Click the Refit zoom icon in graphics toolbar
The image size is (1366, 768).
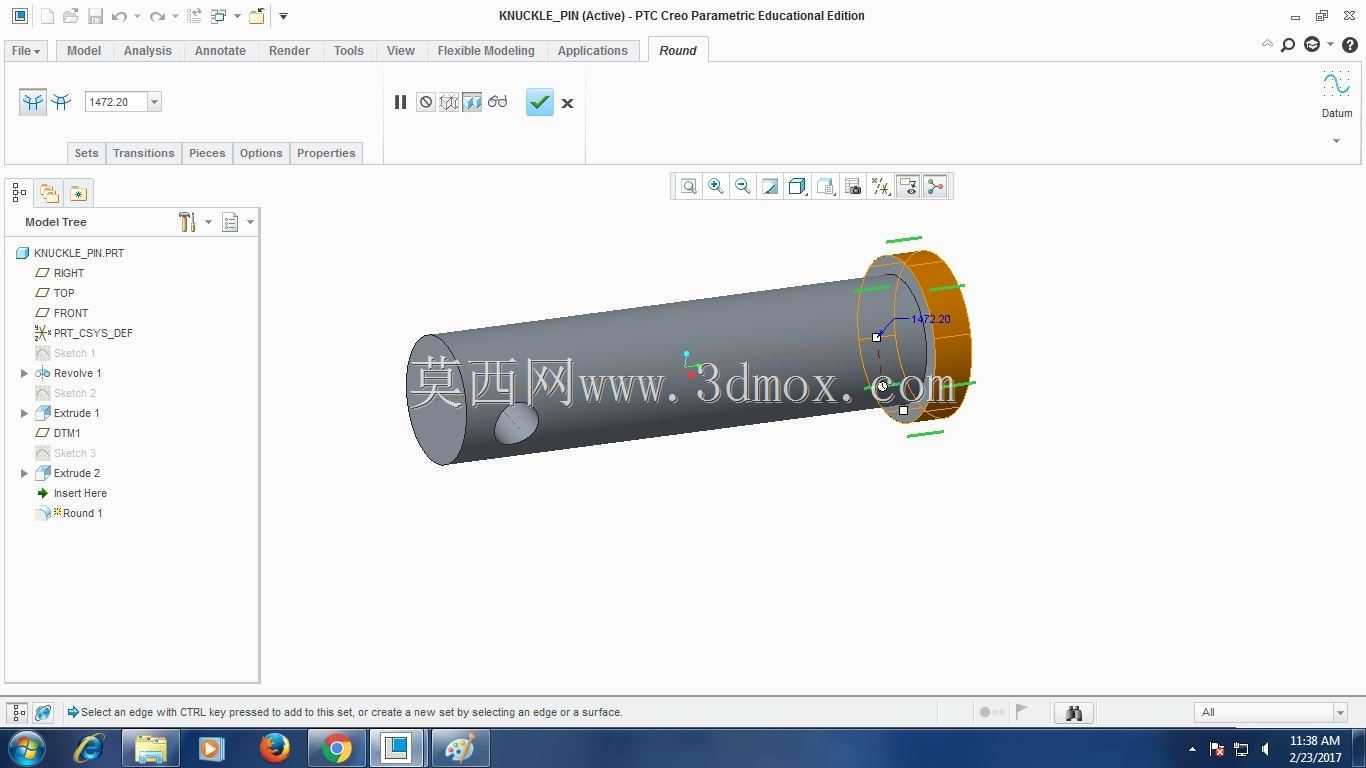click(x=689, y=186)
